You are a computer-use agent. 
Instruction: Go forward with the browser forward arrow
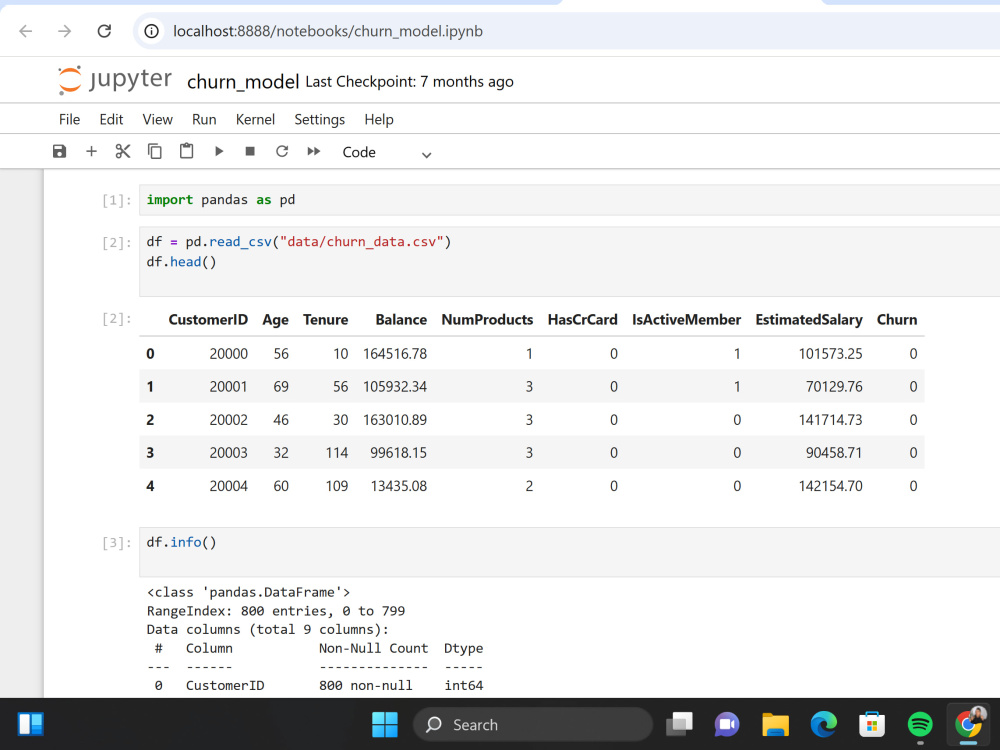click(64, 31)
